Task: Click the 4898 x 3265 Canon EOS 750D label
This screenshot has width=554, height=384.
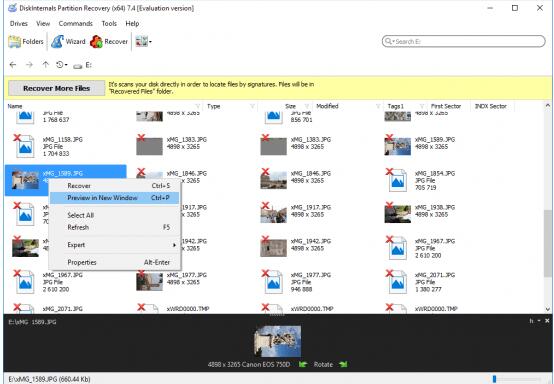Action: [249, 365]
